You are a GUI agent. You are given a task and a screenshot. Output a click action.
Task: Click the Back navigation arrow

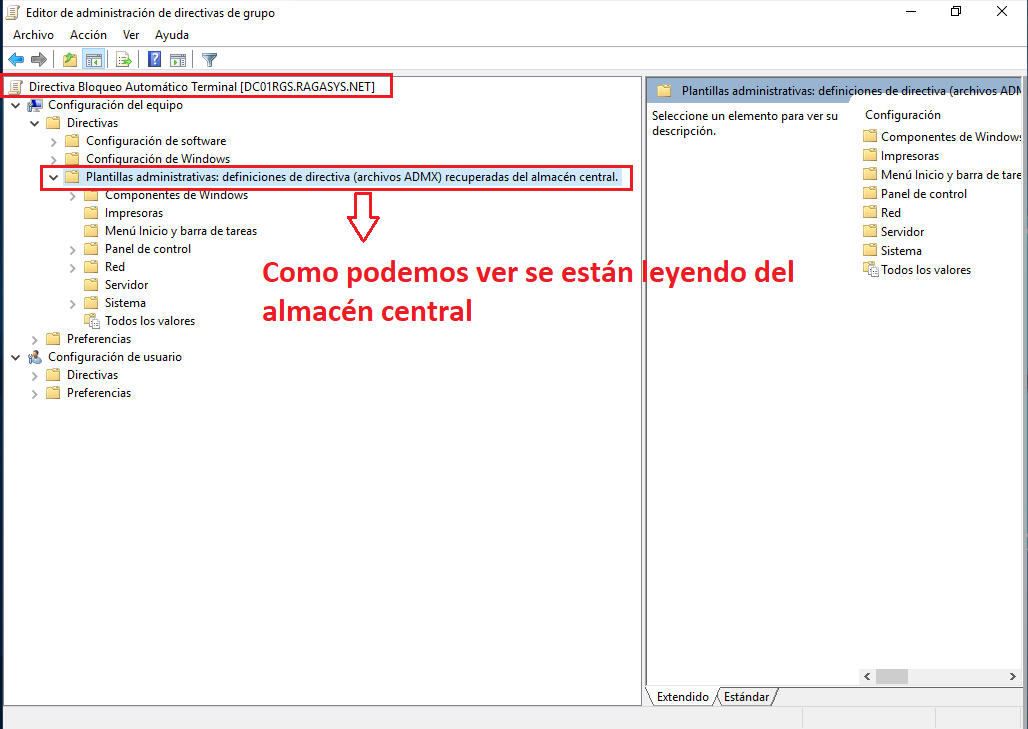(x=15, y=59)
